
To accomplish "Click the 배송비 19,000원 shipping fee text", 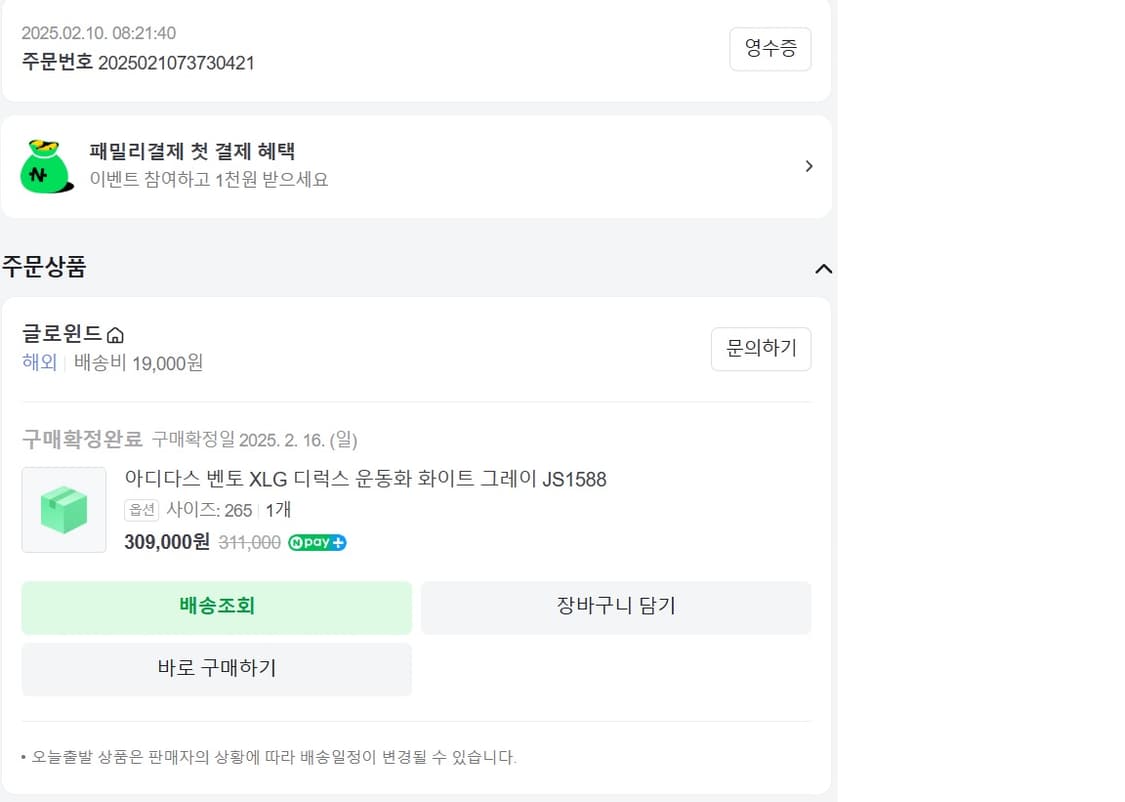I will coord(138,363).
